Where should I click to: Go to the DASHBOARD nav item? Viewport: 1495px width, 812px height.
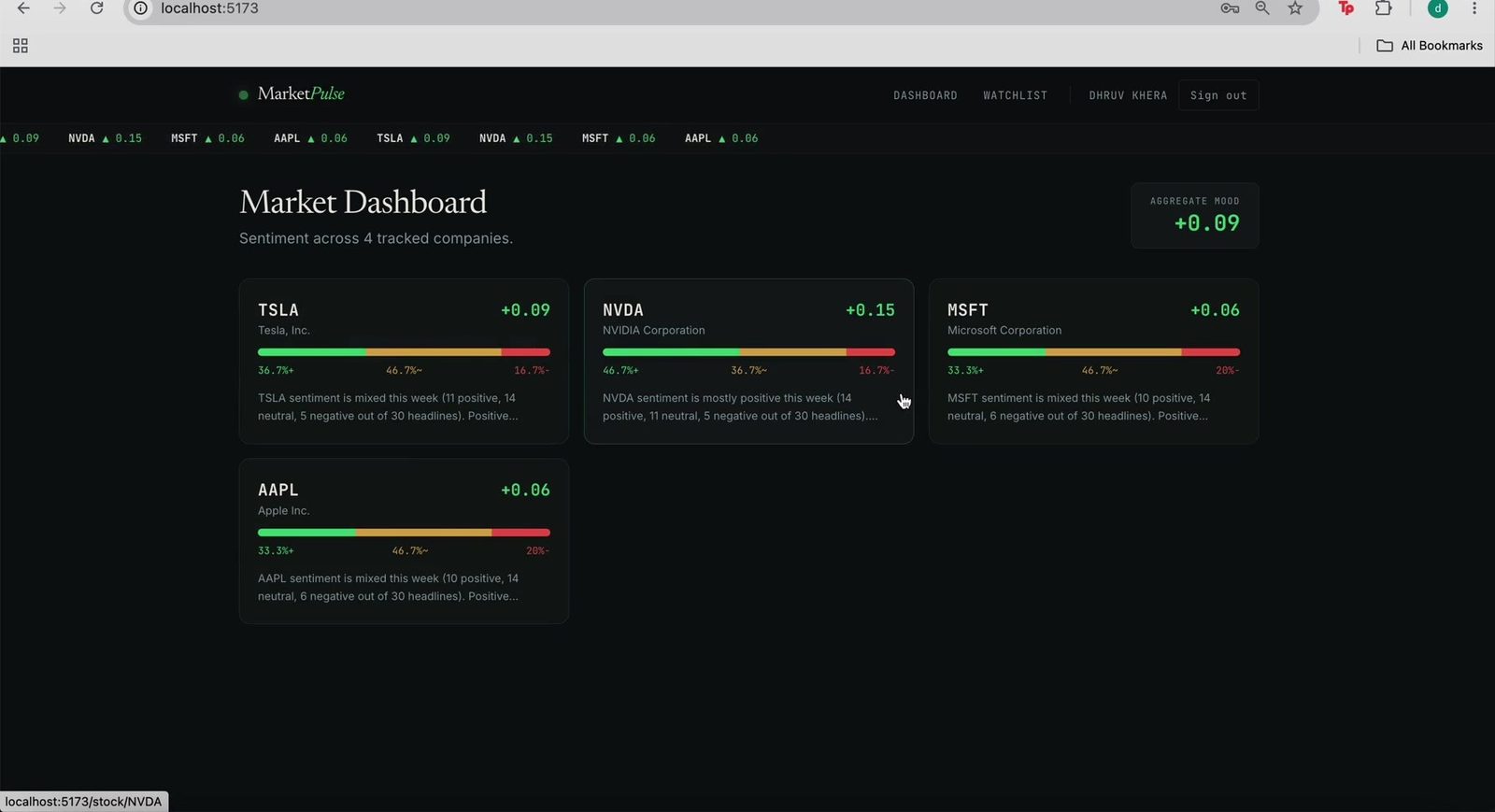[x=925, y=95]
